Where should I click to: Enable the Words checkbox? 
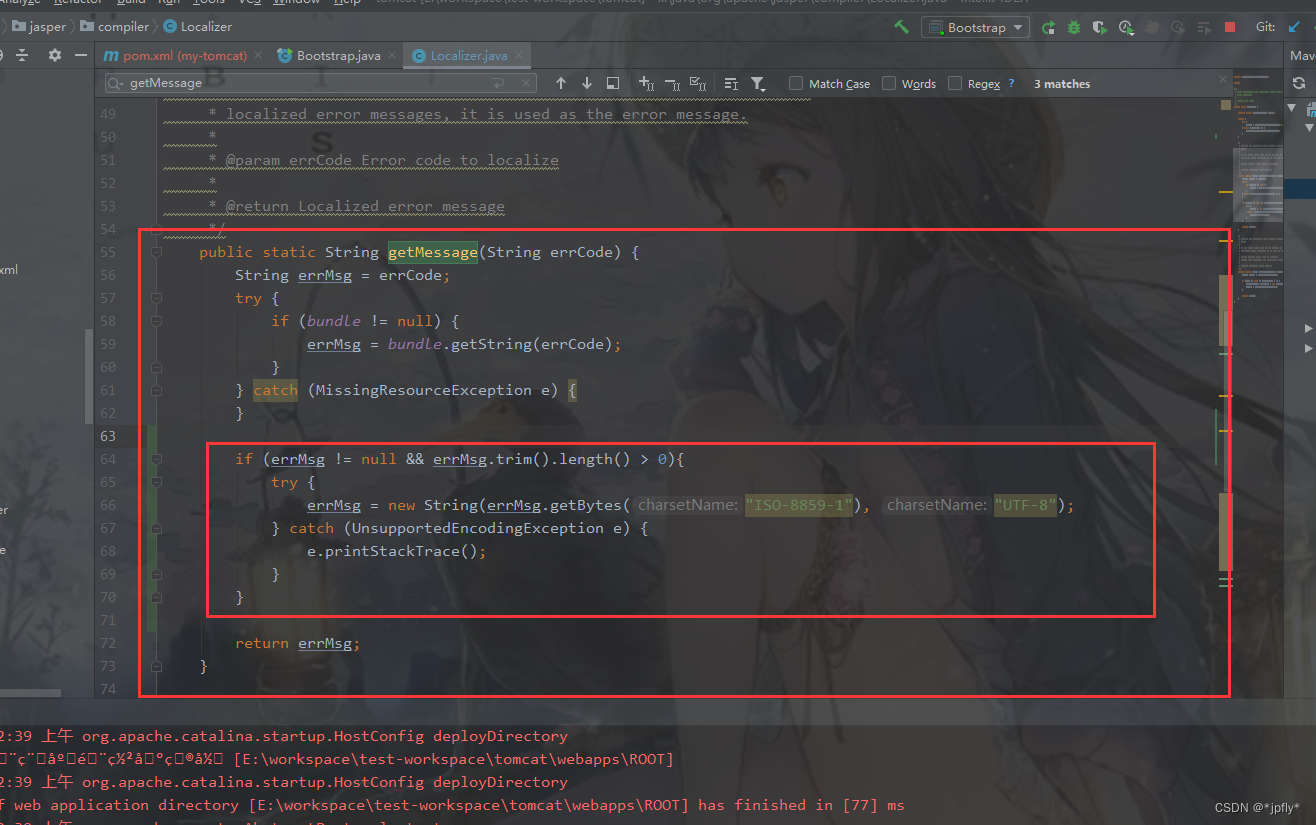[x=889, y=84]
